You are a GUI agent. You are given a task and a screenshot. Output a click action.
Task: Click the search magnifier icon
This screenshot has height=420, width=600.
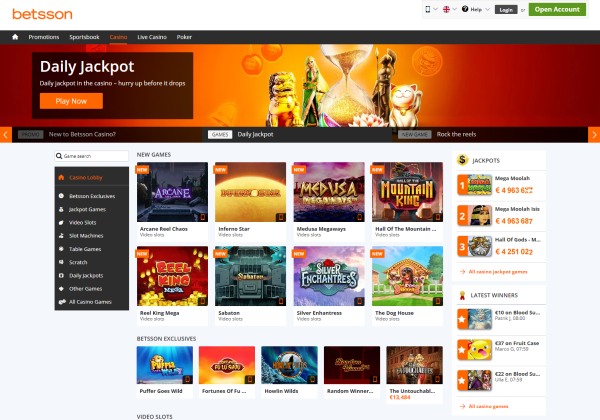tap(59, 156)
